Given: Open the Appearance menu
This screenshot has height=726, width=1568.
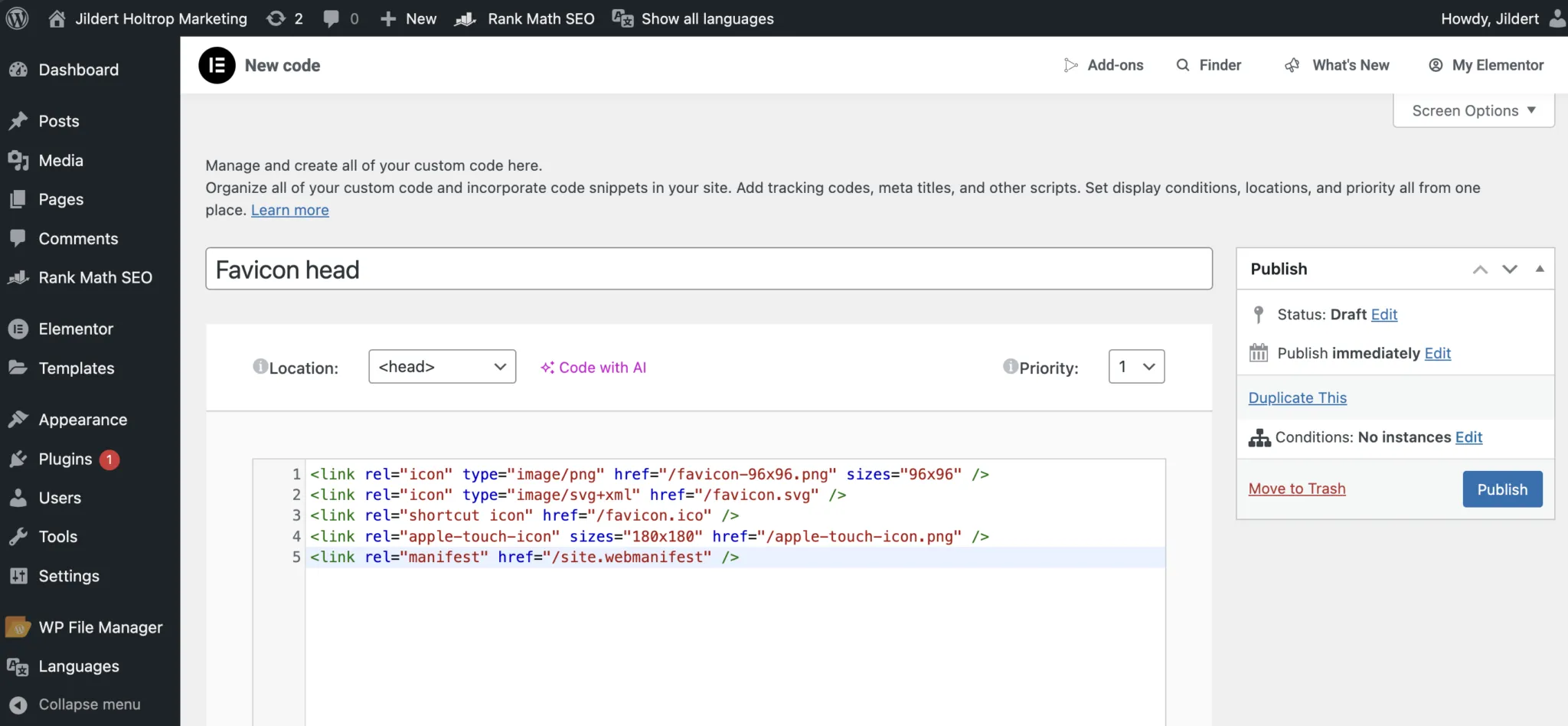Looking at the screenshot, I should point(82,419).
